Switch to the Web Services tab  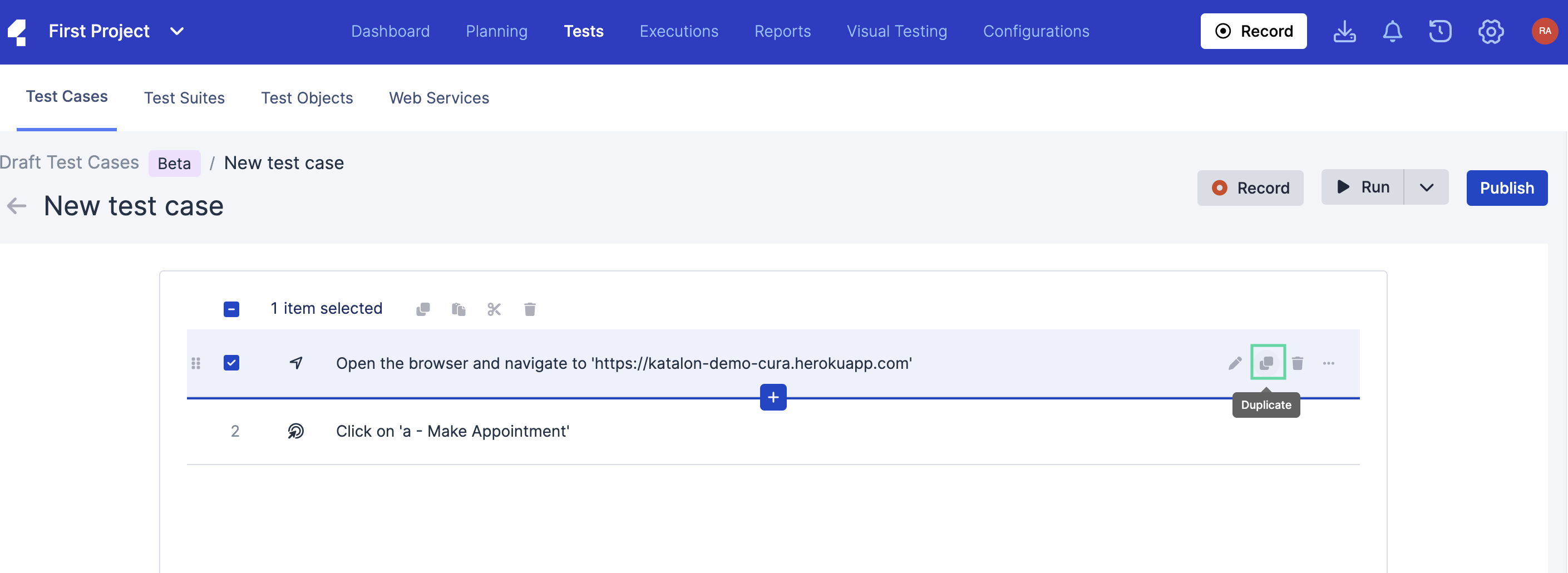point(439,98)
